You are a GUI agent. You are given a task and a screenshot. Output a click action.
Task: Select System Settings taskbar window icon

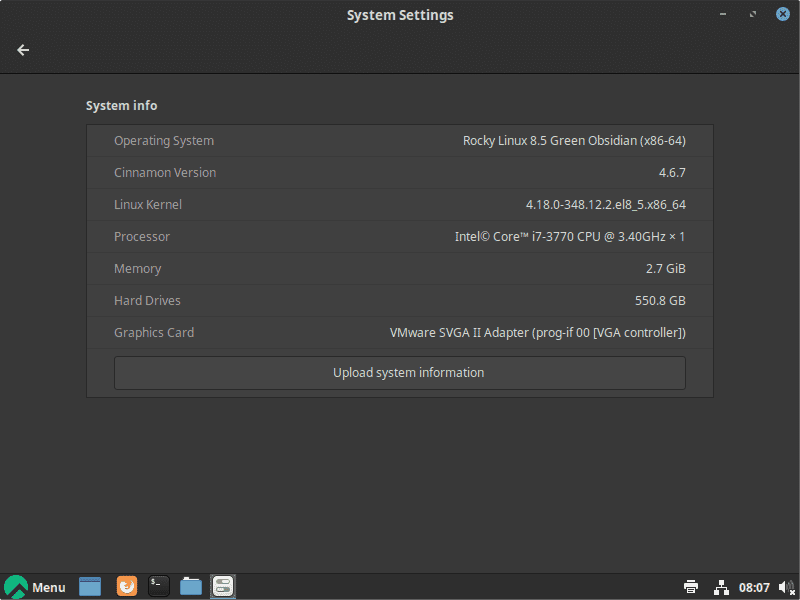click(223, 587)
